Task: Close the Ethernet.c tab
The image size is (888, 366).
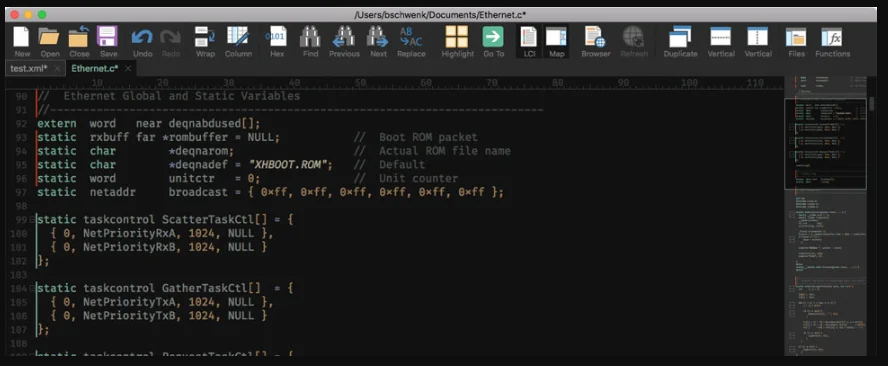Action: 128,69
